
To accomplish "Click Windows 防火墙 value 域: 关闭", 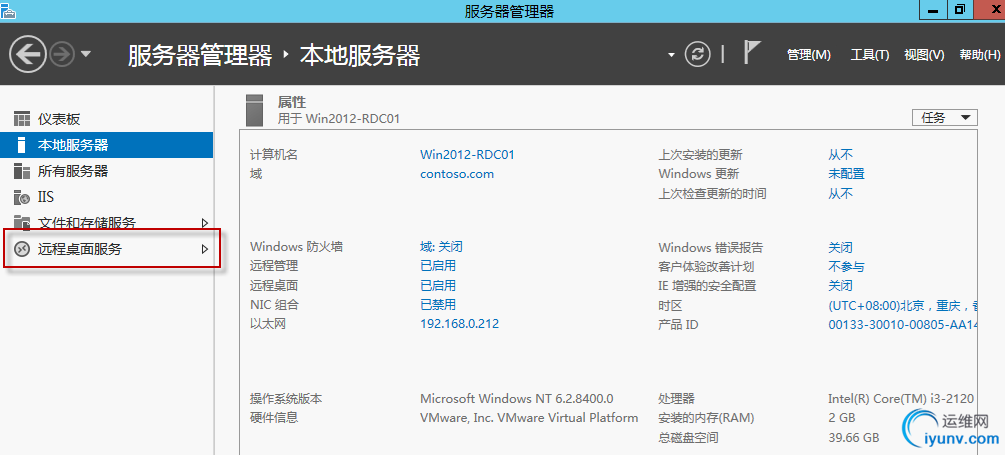I will tap(441, 247).
